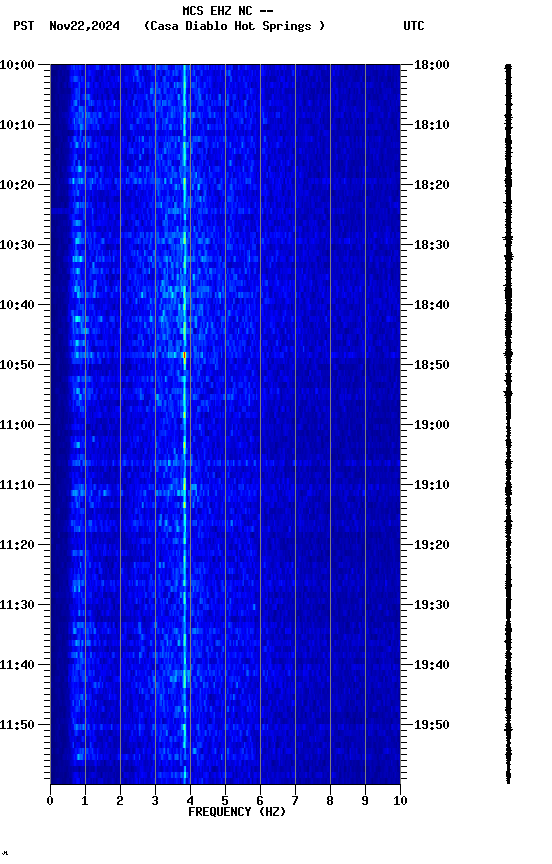
Task: Click the '10:50' PST time label
Action: pos(17,365)
